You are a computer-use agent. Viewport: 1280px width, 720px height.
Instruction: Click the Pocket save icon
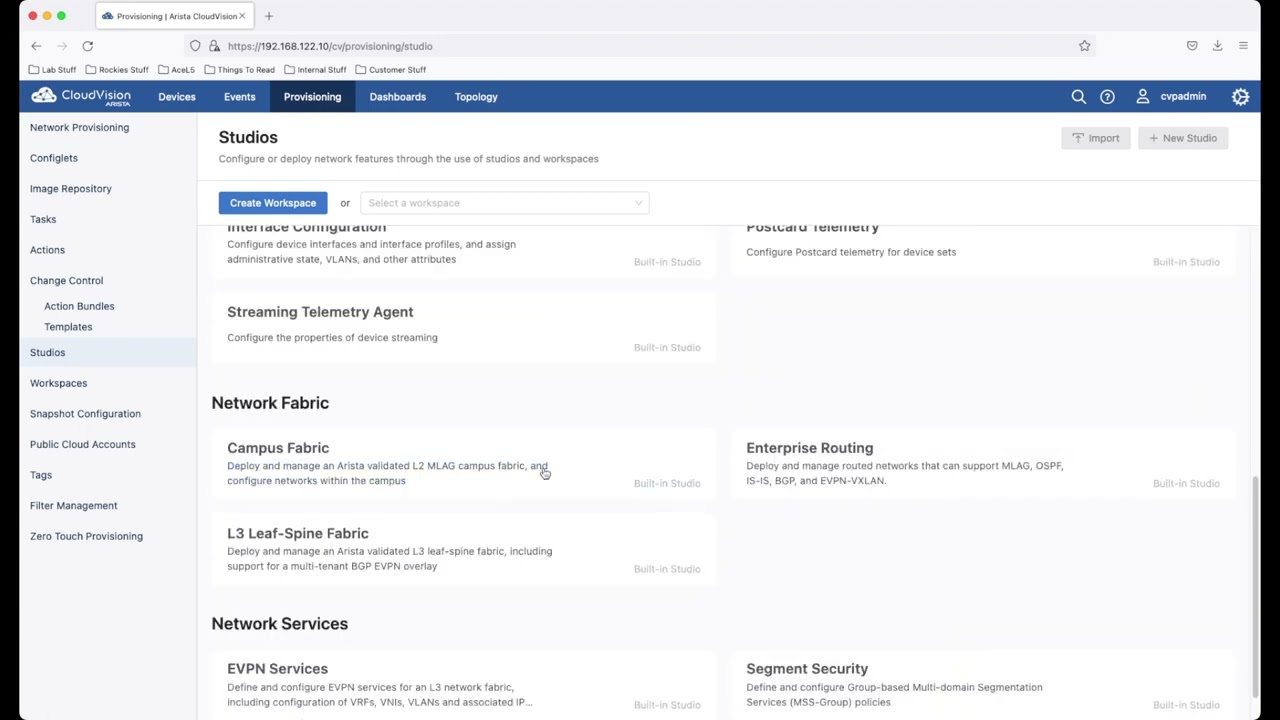(x=1192, y=46)
